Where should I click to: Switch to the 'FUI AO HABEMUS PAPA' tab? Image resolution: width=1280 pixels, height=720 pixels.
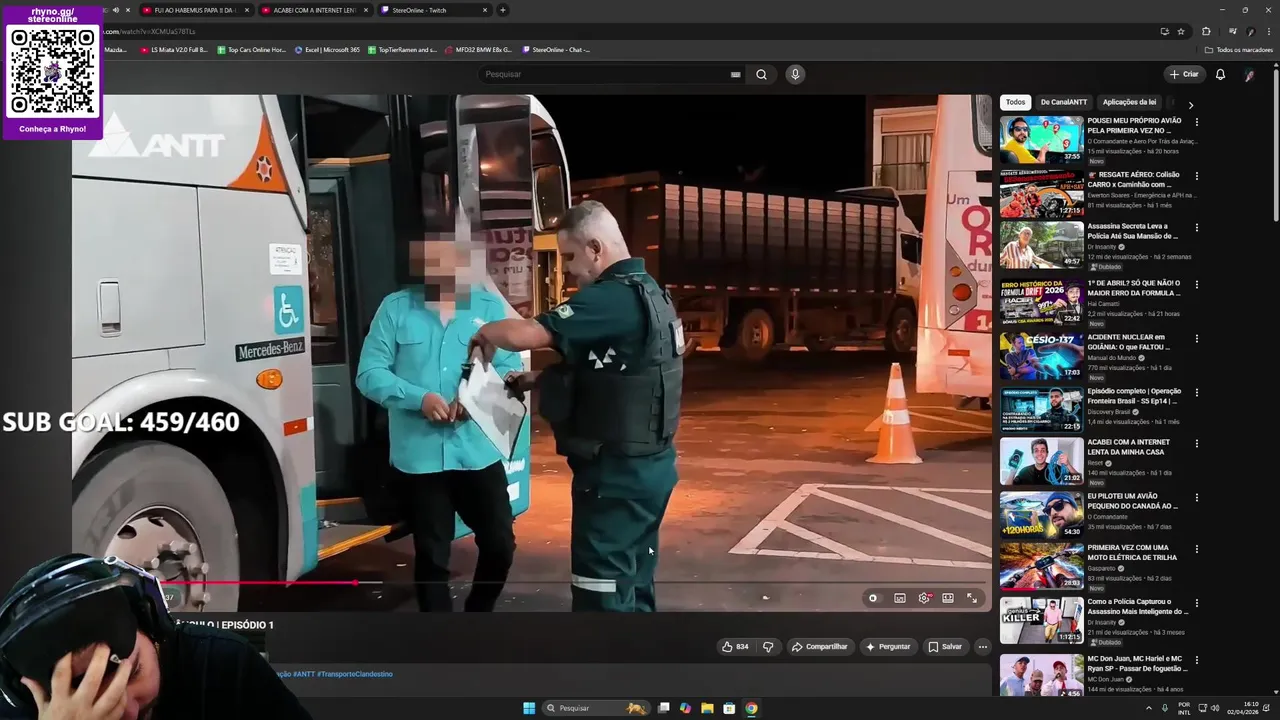click(x=195, y=10)
